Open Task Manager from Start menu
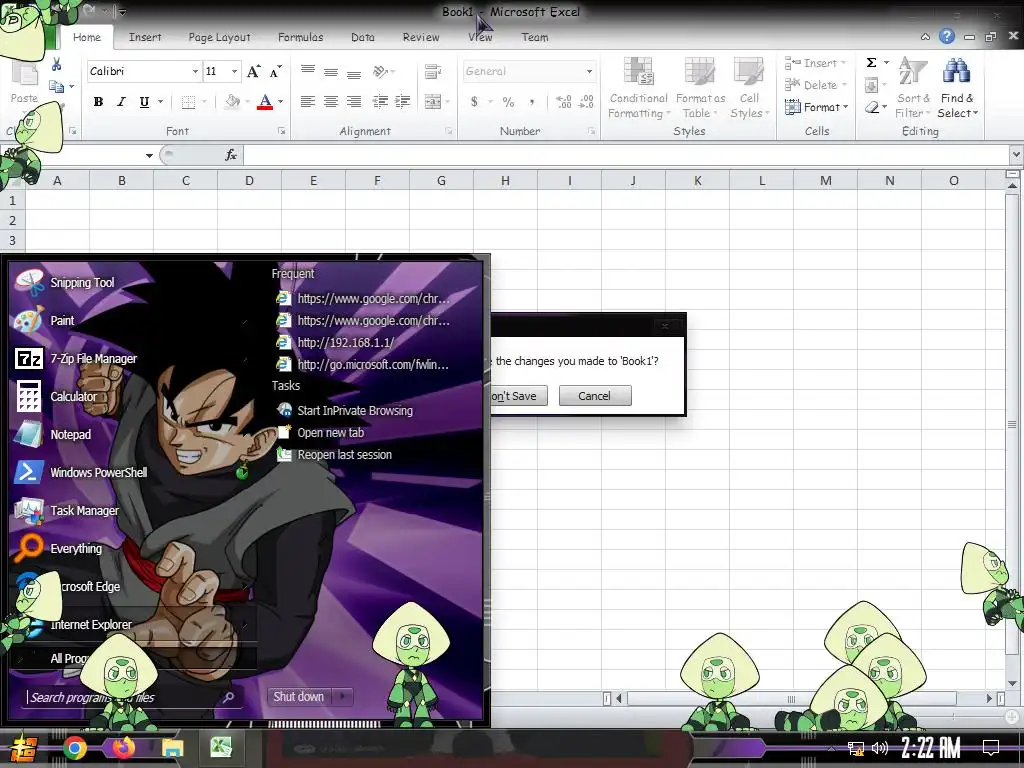The width and height of the screenshot is (1024, 768). point(67,510)
